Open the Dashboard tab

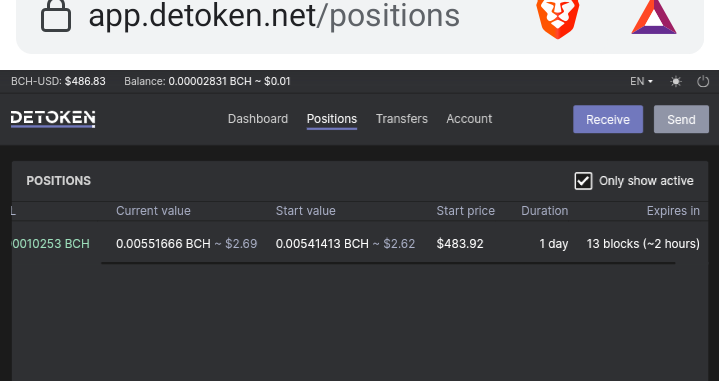pos(258,119)
